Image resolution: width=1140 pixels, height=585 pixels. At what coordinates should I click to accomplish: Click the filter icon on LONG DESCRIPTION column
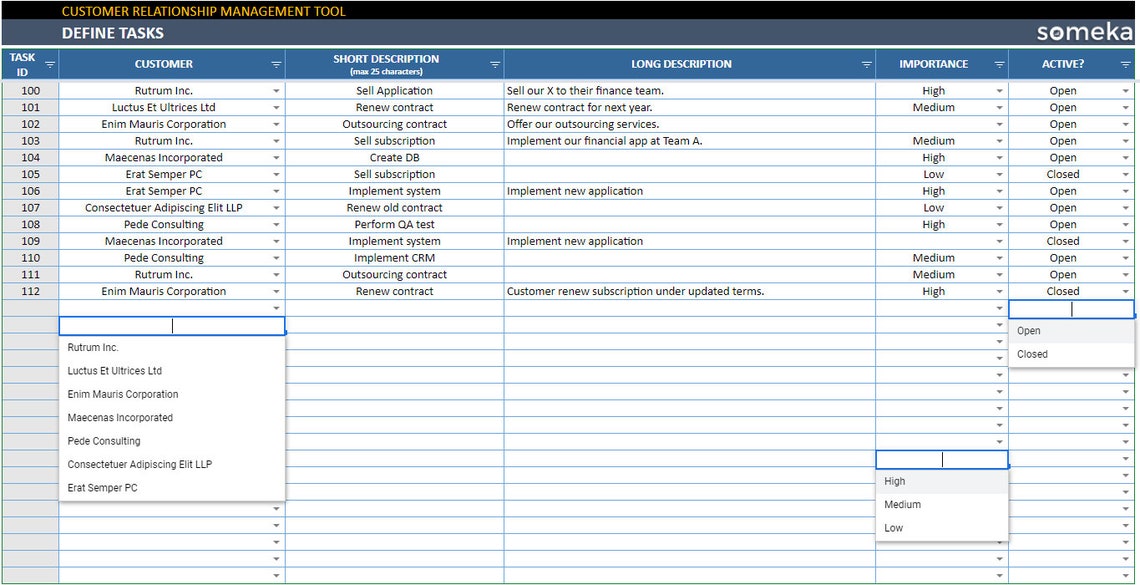pos(867,63)
